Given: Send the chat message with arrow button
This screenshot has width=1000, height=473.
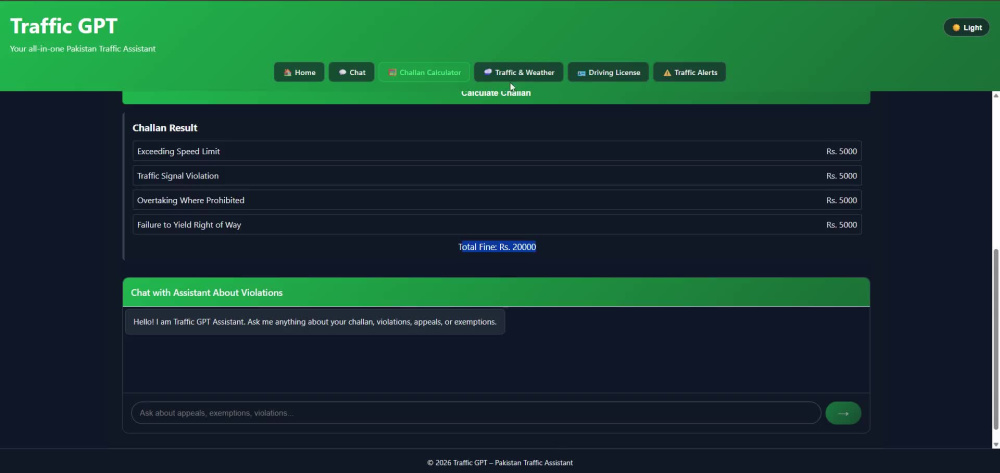Looking at the screenshot, I should pos(843,413).
